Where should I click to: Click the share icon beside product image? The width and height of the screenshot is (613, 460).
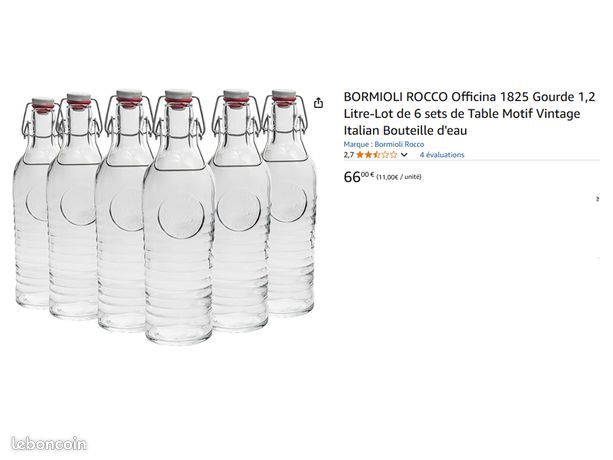(x=319, y=103)
